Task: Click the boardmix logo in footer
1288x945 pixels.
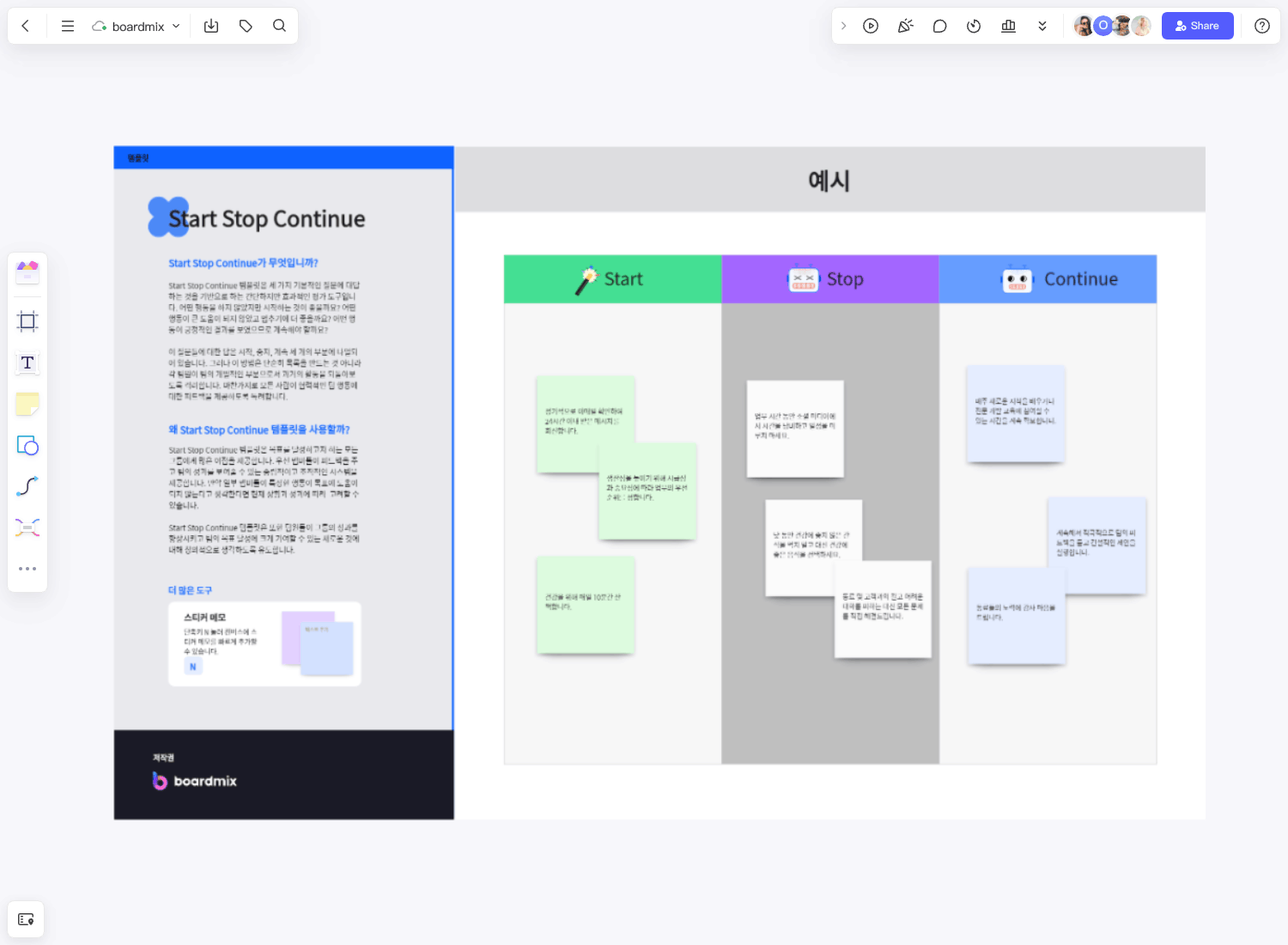Action: pos(195,781)
